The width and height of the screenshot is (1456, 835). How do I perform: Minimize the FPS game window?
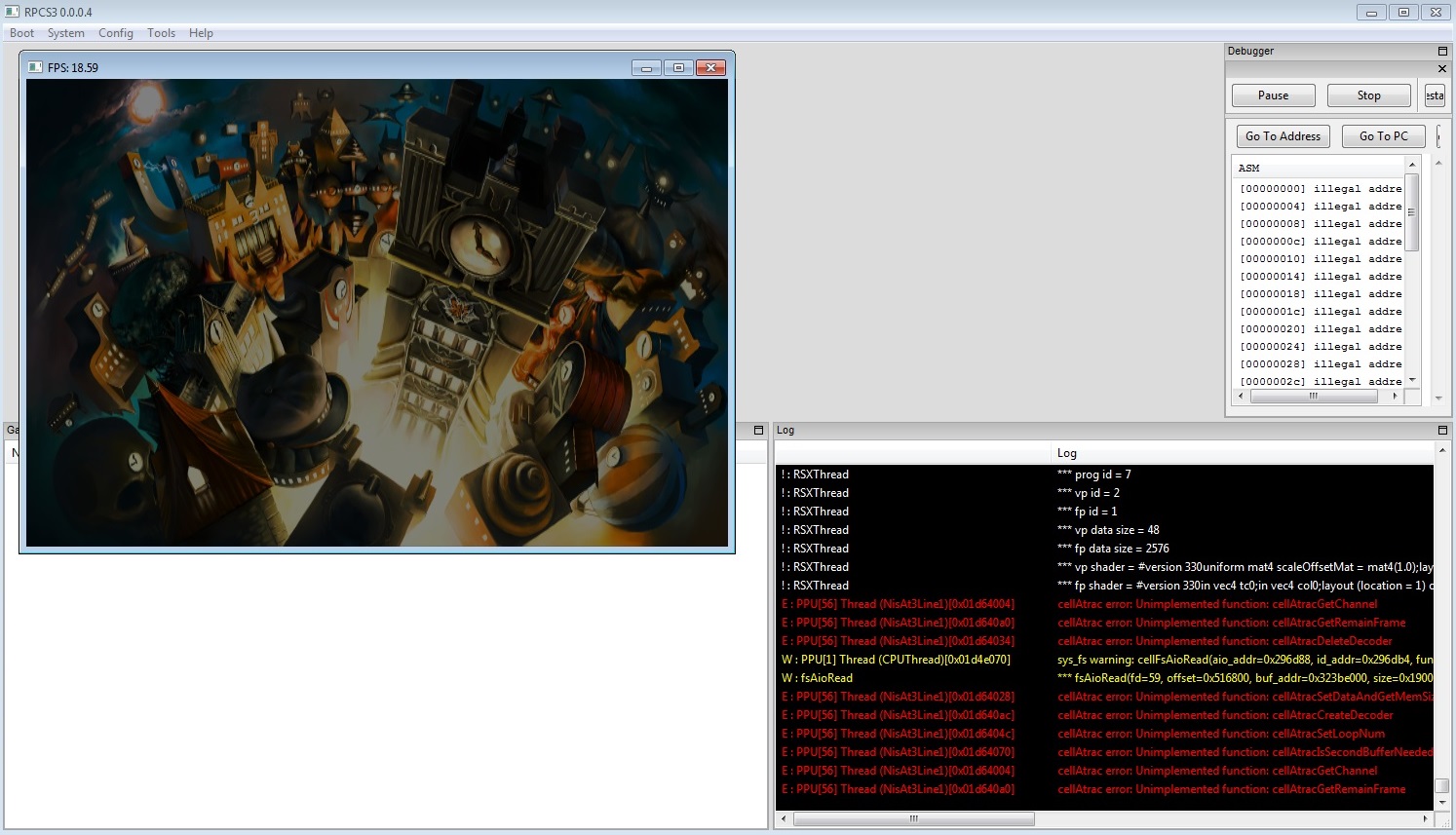tap(646, 67)
